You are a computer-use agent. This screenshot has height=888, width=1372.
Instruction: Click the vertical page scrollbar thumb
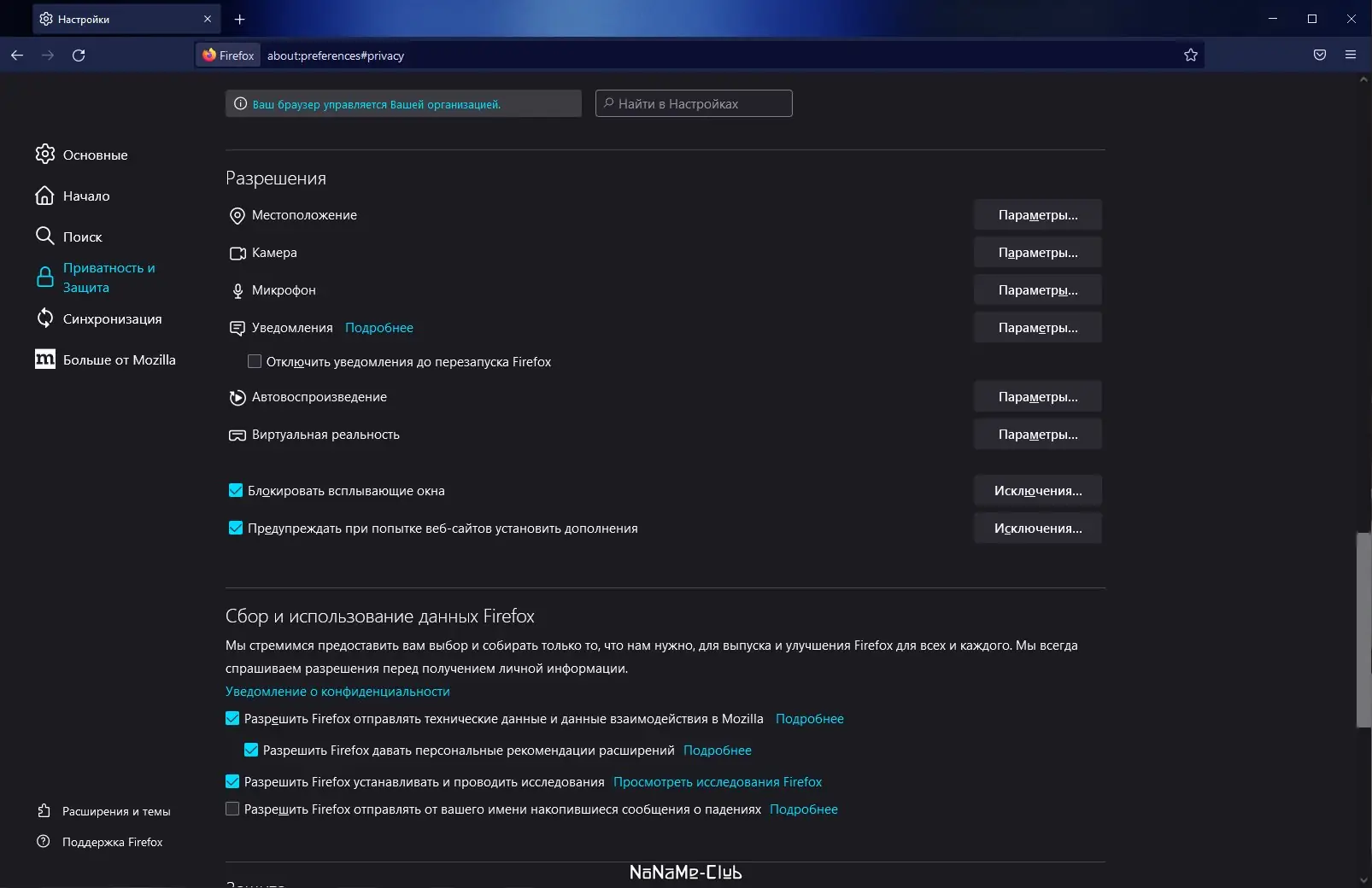[1363, 630]
